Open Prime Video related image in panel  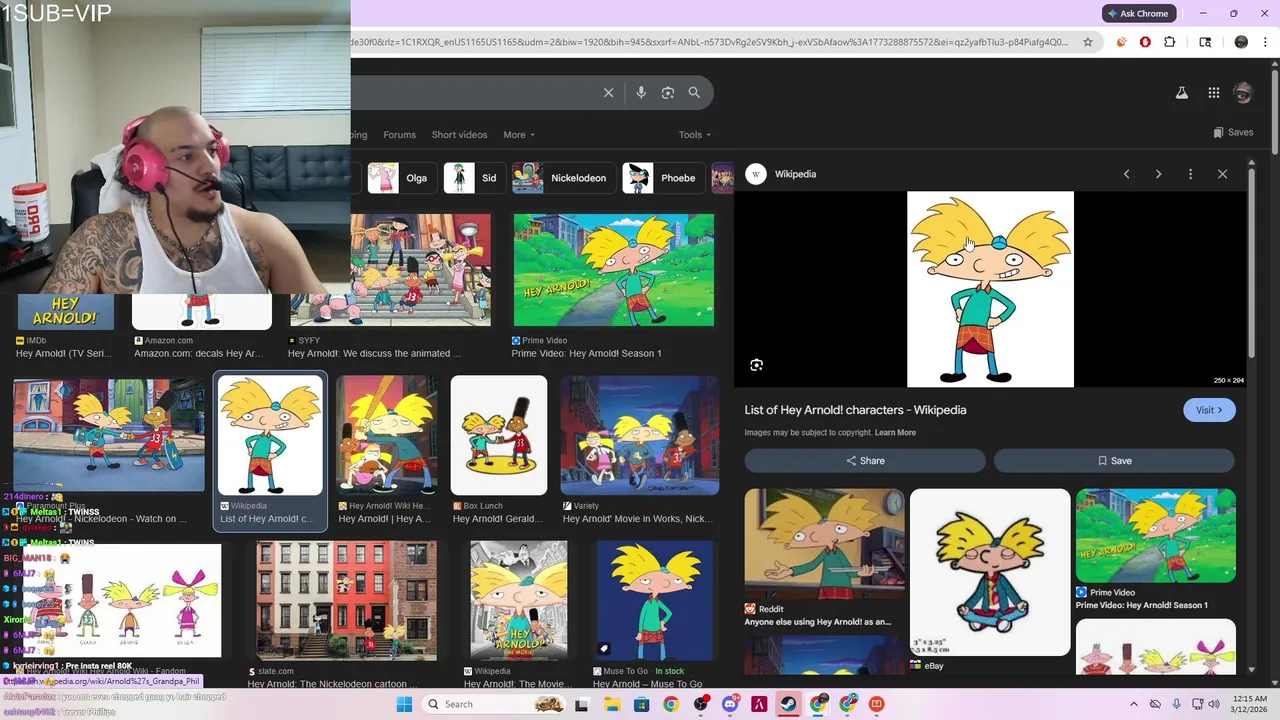[x=1155, y=535]
